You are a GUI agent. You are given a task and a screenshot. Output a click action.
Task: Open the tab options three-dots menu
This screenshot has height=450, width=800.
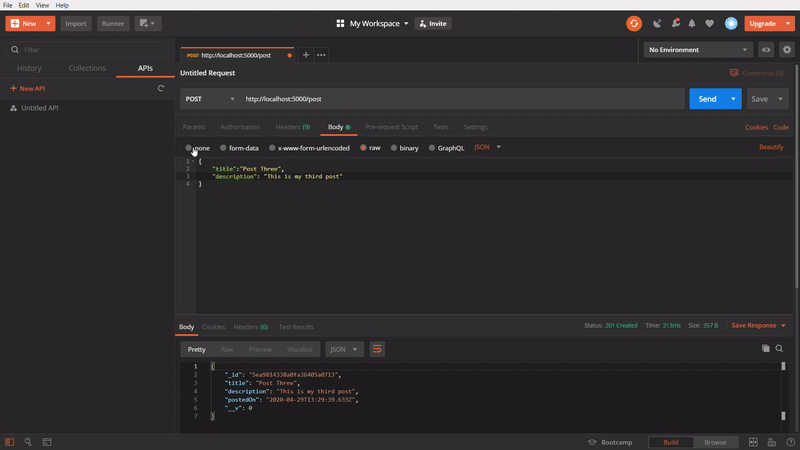pyautogui.click(x=321, y=55)
